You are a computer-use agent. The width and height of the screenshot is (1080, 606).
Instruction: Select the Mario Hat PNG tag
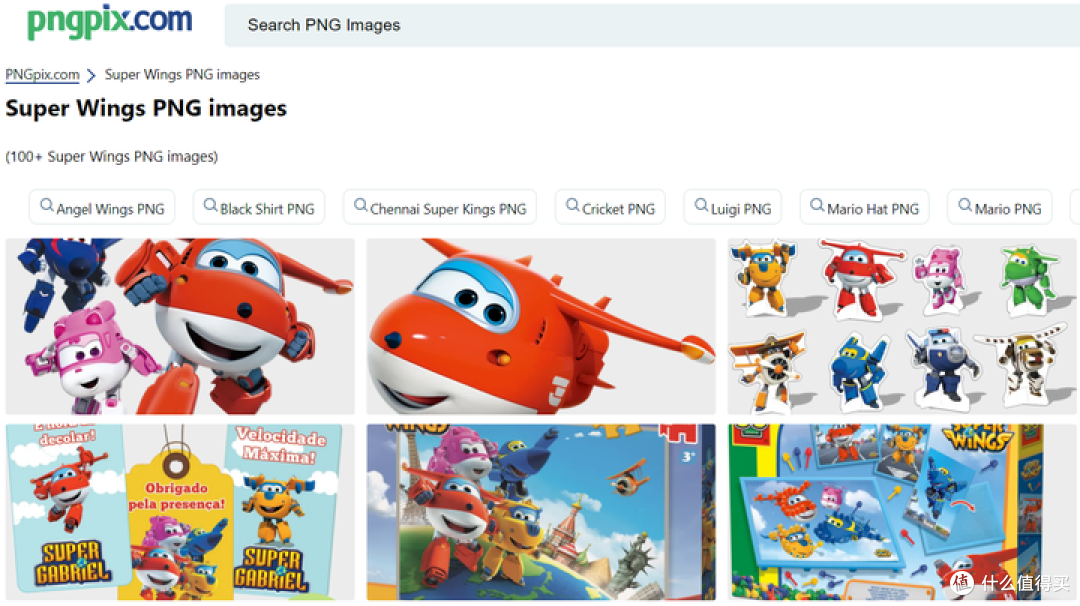(x=864, y=207)
